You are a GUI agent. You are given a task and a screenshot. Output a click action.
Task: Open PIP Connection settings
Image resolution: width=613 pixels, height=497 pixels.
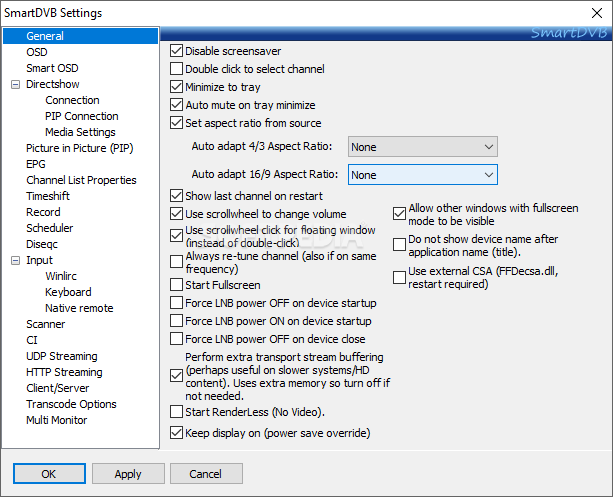[82, 116]
